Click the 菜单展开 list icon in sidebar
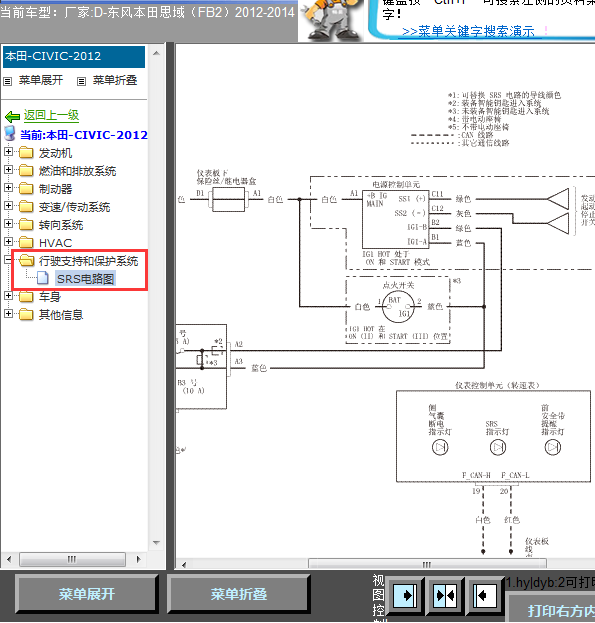Image resolution: width=595 pixels, height=623 pixels. [8, 81]
